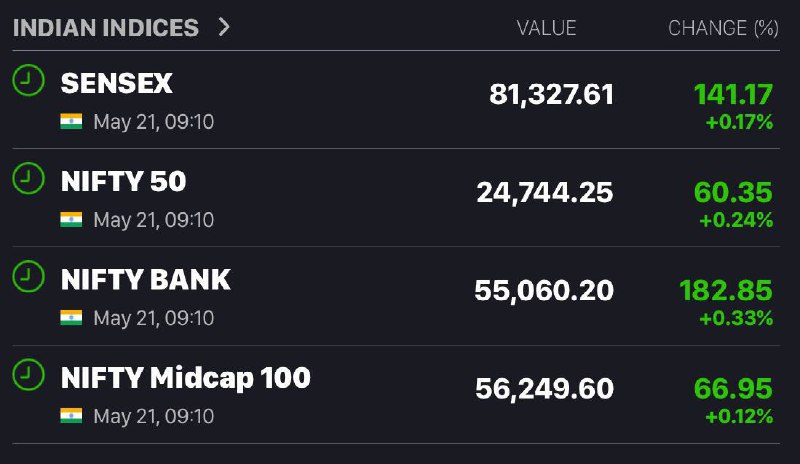Click the India flag under NIFTY Midcap 100
The width and height of the screenshot is (800, 464).
(x=71, y=416)
